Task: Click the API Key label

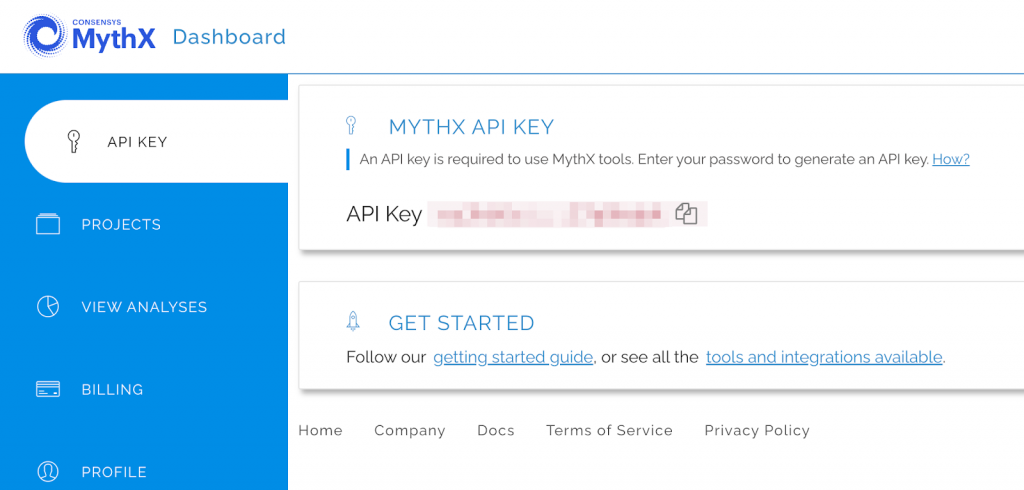Action: point(384,214)
